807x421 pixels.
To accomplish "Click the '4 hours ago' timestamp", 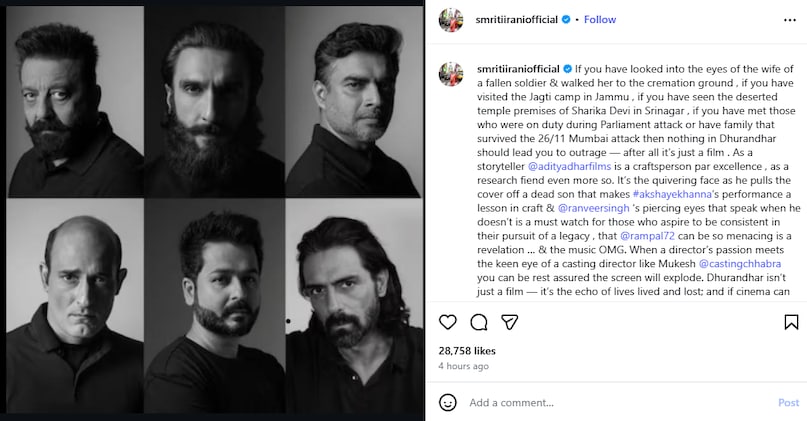I will 464,366.
